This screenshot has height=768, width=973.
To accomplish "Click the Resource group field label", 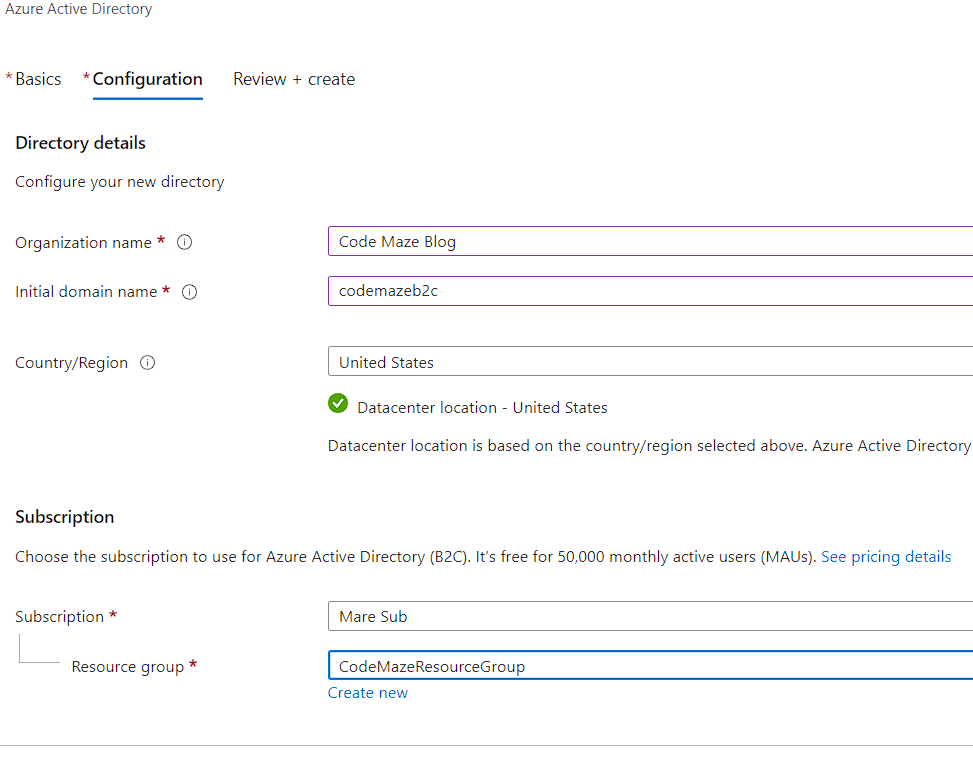I will click(x=128, y=667).
